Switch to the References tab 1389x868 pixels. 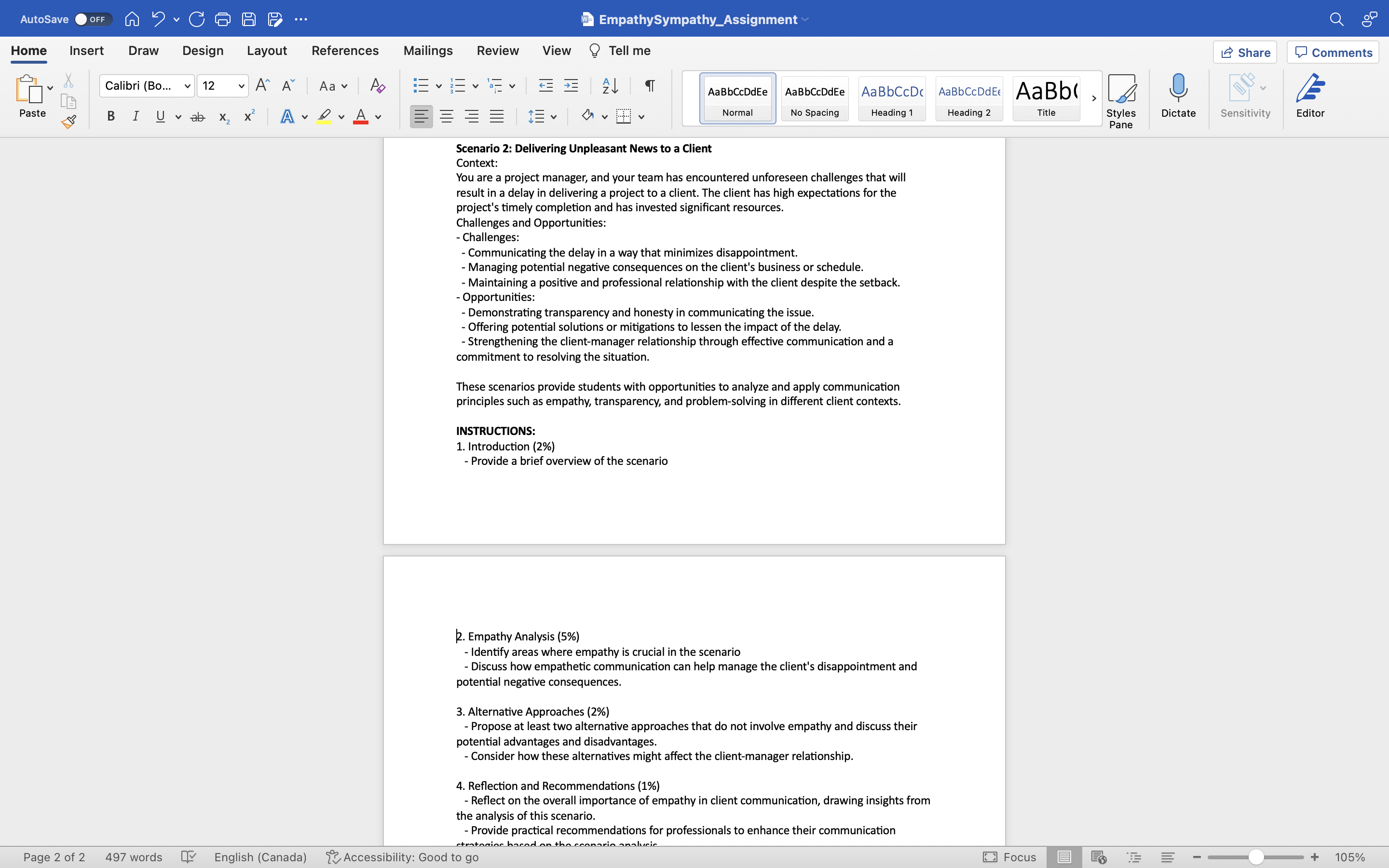(344, 51)
